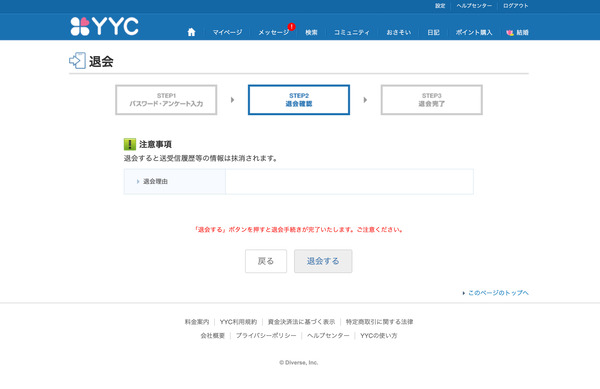Viewport: 600px width, 389px height.
Task: Open 料金案内 footer link
Action: (x=197, y=322)
